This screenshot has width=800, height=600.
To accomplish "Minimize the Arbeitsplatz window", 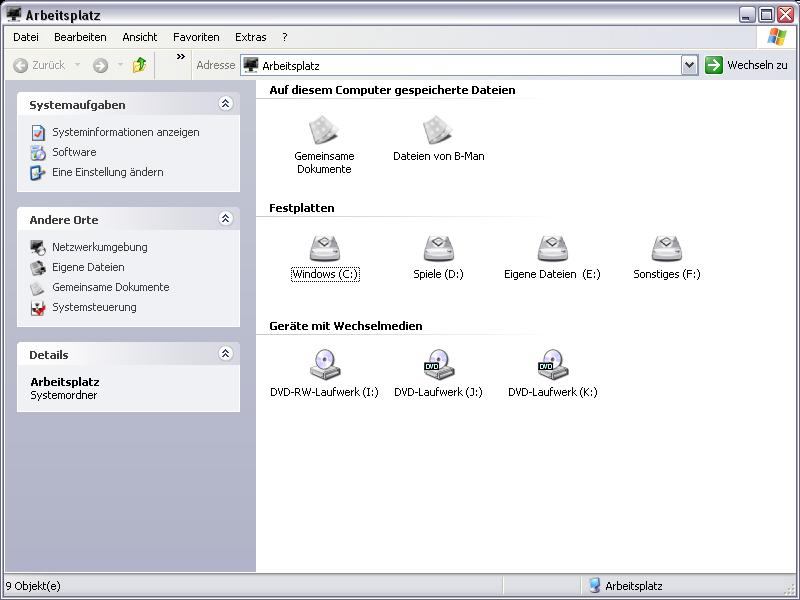I will click(747, 14).
